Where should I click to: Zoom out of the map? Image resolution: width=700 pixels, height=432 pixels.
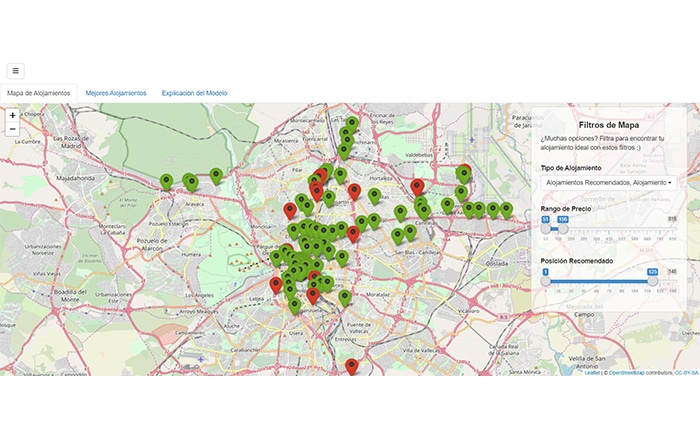point(12,129)
